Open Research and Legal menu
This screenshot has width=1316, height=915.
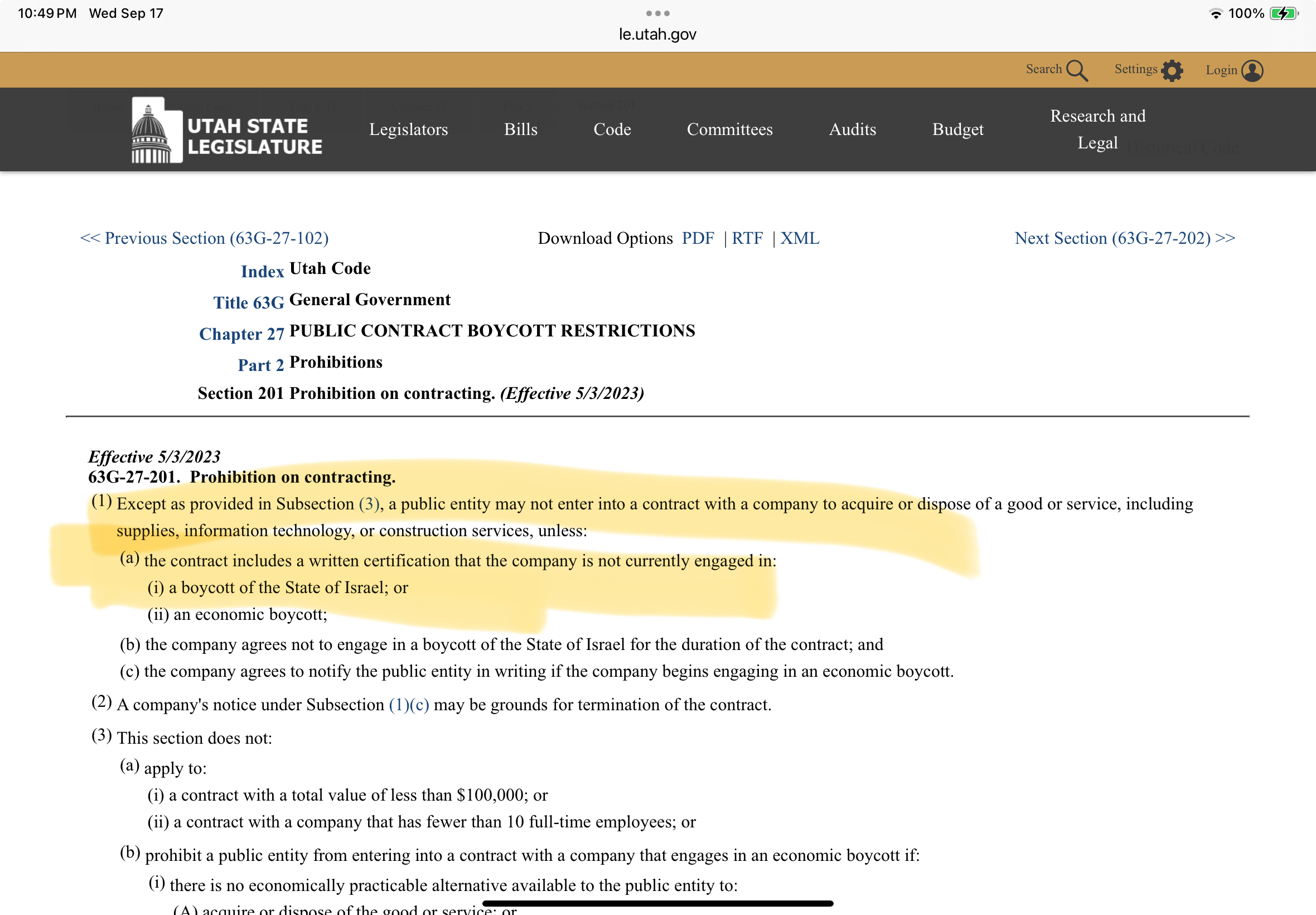coord(1097,129)
